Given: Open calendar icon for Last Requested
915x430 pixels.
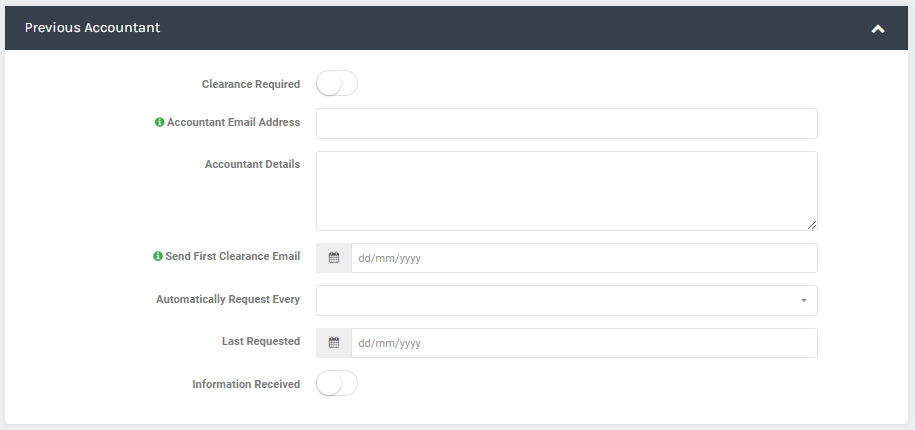Looking at the screenshot, I should click(334, 343).
